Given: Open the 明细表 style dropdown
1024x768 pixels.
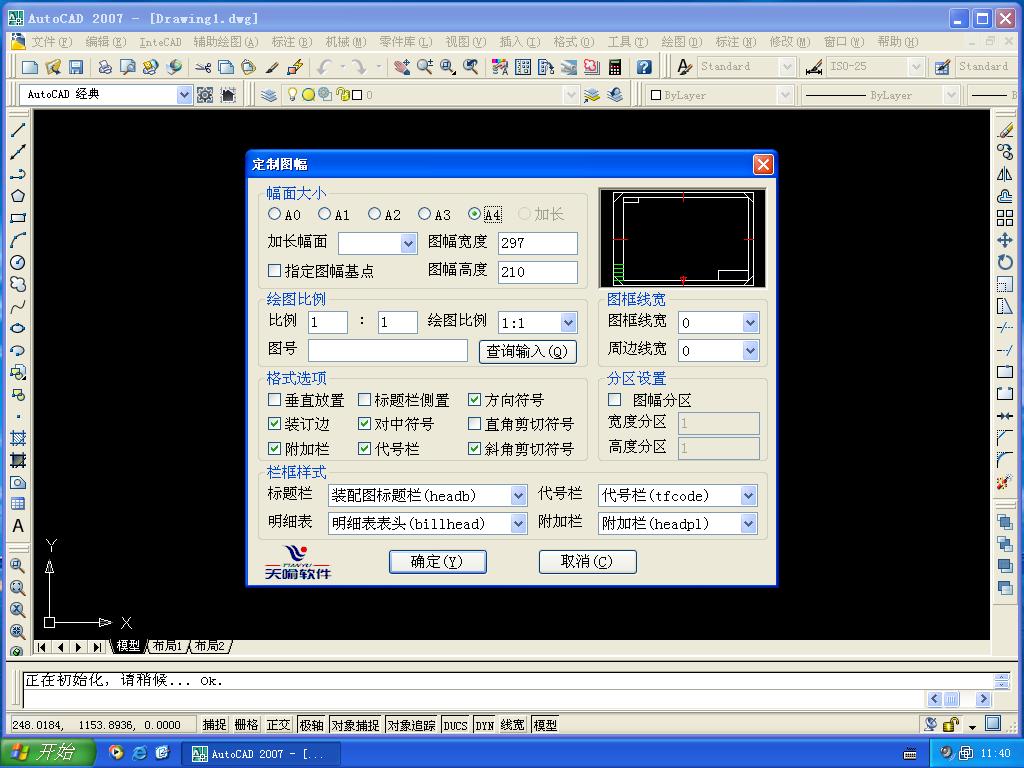Looking at the screenshot, I should (518, 523).
